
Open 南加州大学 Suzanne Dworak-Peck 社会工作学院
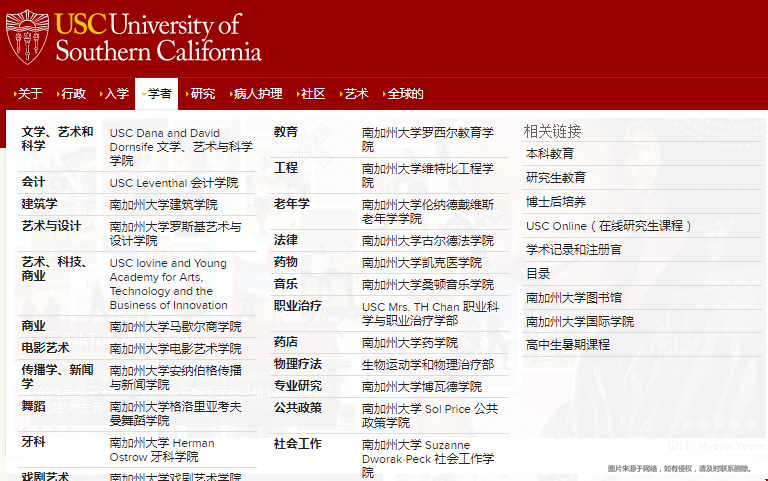click(428, 458)
